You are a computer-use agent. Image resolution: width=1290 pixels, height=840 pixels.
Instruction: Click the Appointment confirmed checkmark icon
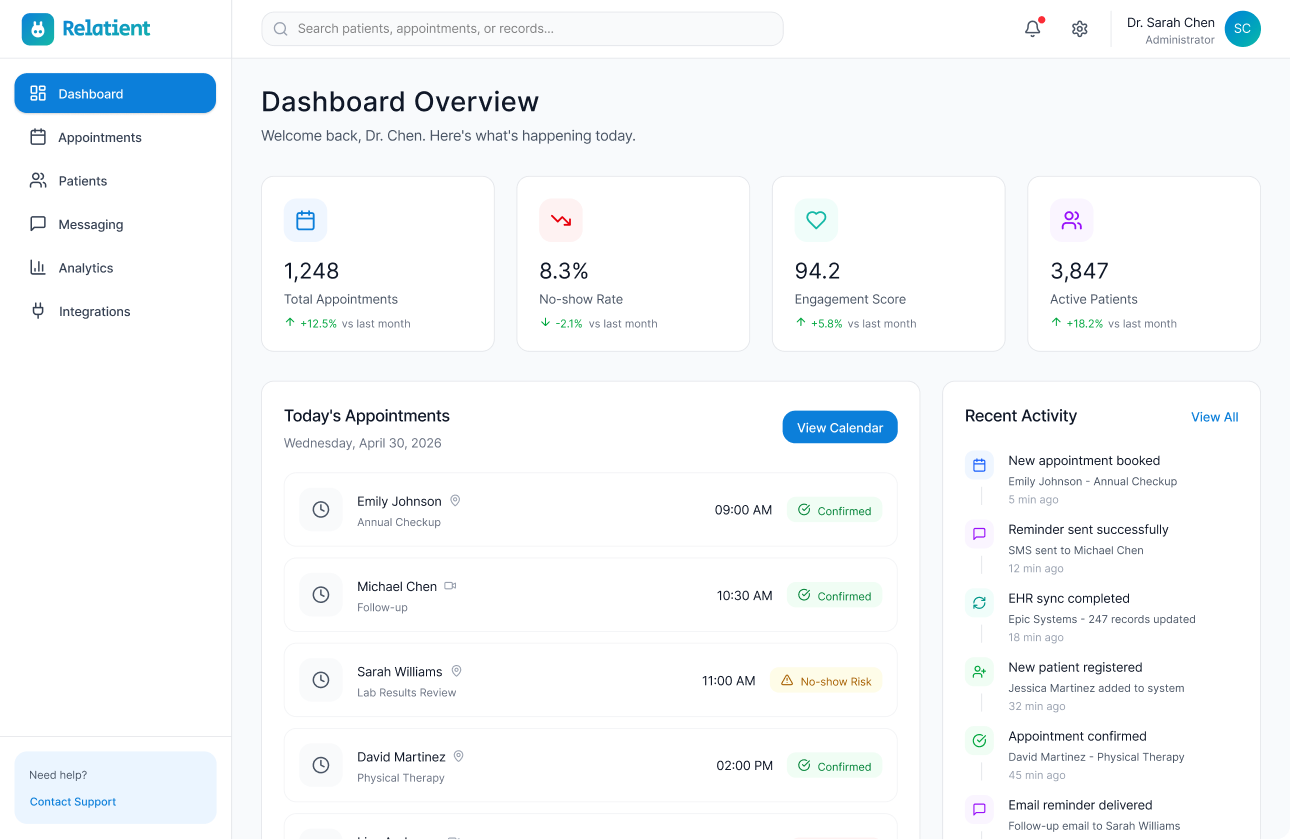(980, 741)
